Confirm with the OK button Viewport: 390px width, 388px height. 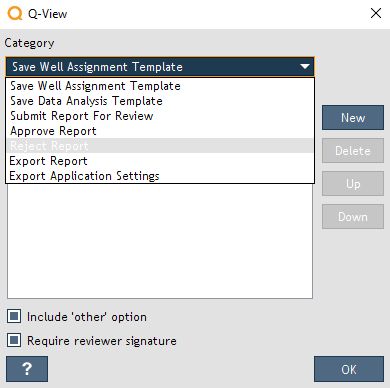[x=349, y=369]
